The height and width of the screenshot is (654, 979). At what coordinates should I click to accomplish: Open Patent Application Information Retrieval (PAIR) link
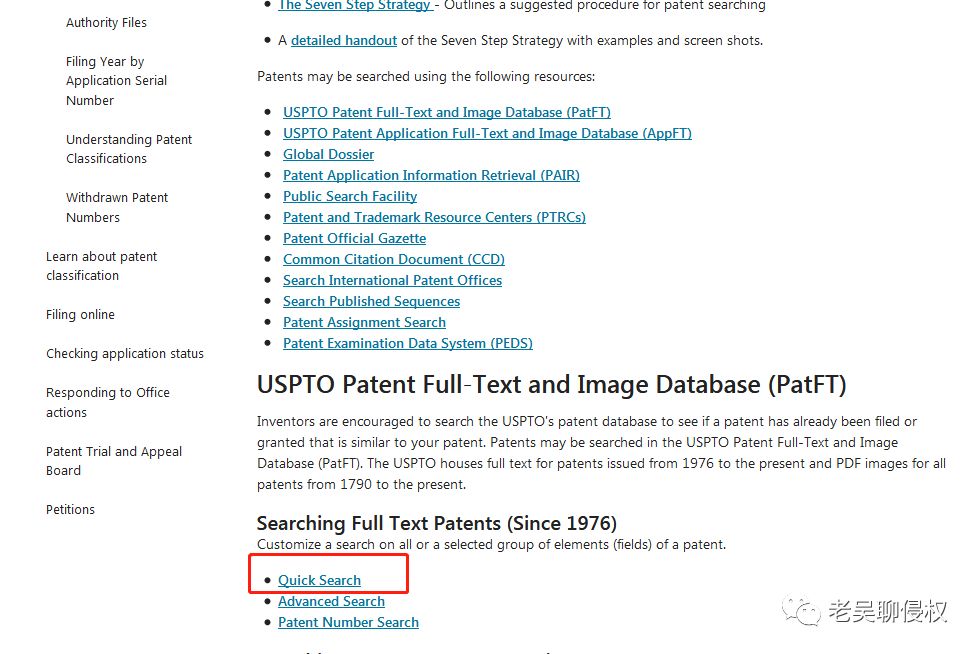click(x=431, y=175)
